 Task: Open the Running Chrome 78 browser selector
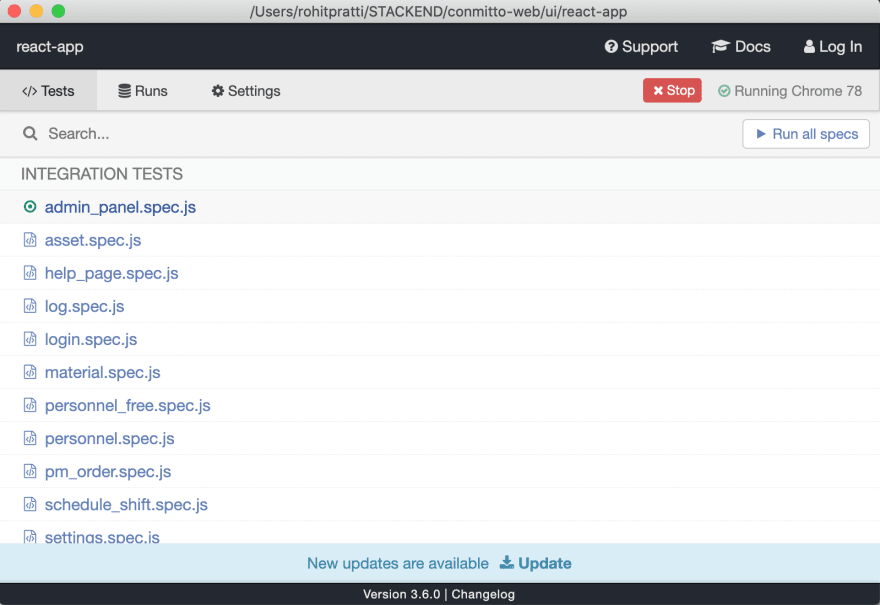[x=790, y=91]
